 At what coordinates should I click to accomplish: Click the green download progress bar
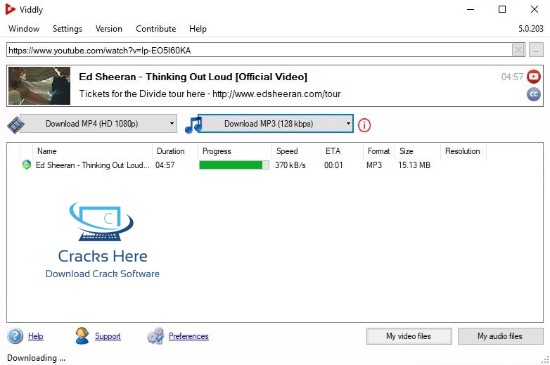234,165
